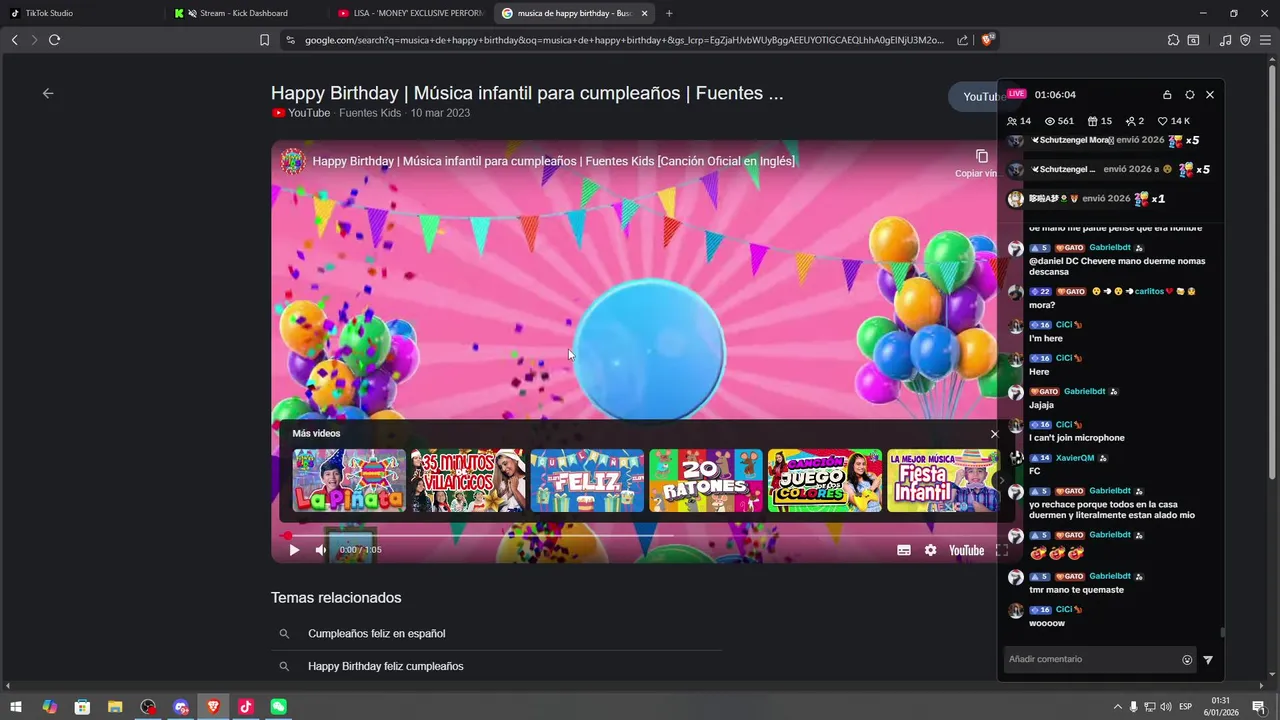The width and height of the screenshot is (1280, 720).
Task: Search Cumpleaños feliz en español
Action: pyautogui.click(x=376, y=633)
